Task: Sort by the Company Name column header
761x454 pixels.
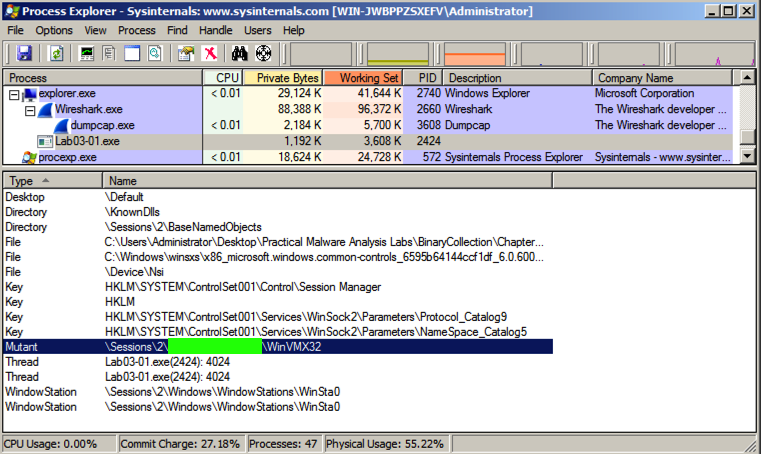Action: point(662,78)
